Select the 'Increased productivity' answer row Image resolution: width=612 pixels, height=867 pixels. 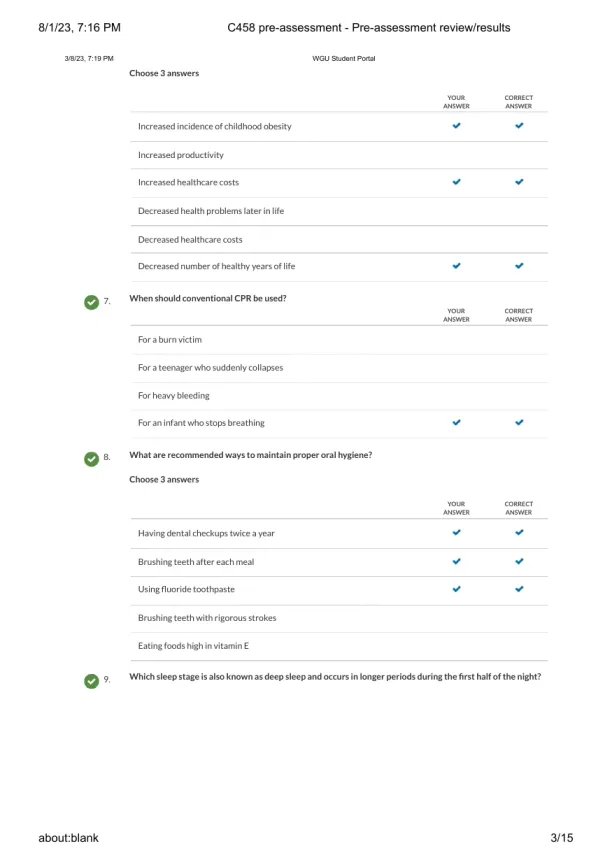(x=181, y=155)
